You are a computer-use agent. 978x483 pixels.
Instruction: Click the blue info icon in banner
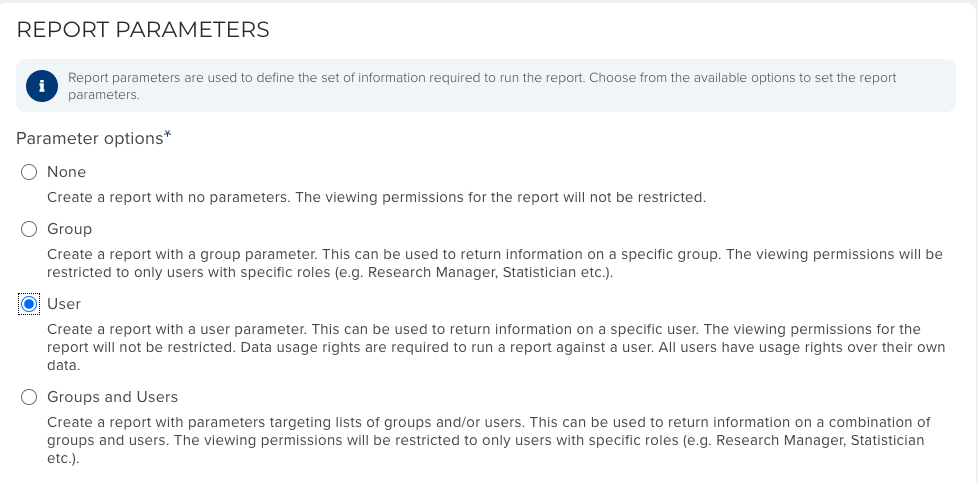click(41, 86)
